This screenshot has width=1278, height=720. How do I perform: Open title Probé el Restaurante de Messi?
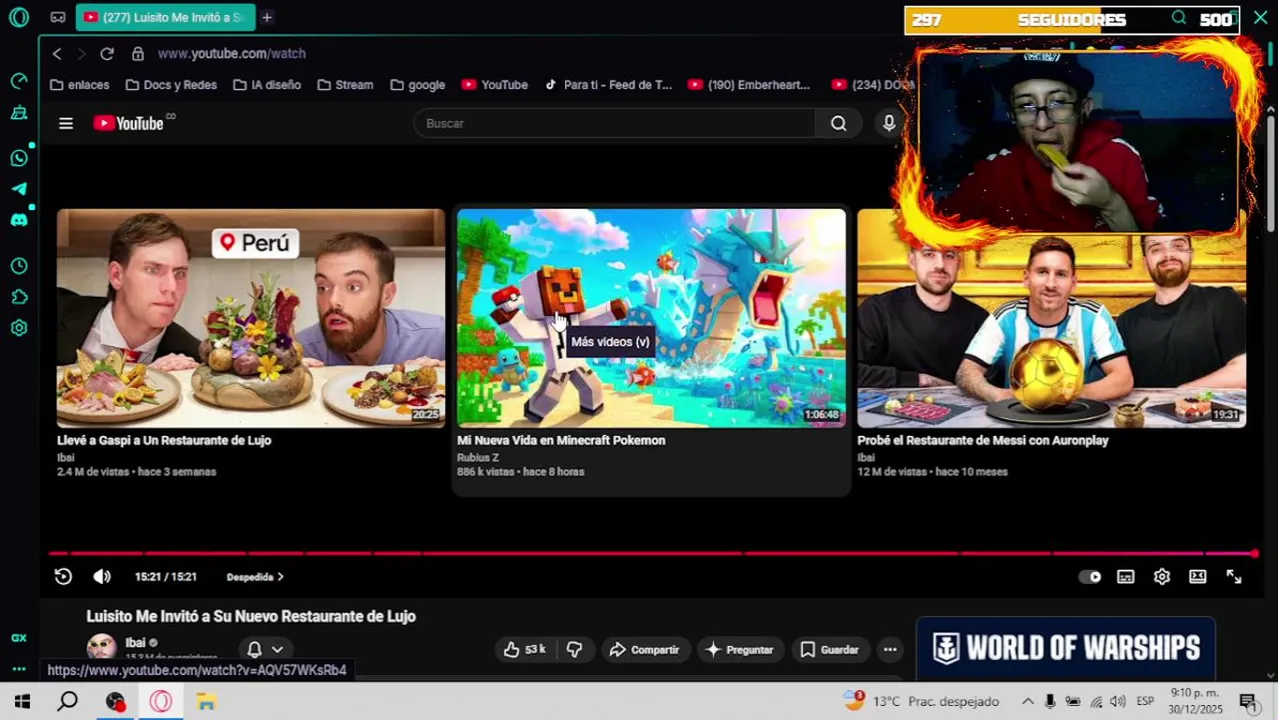pos(983,440)
